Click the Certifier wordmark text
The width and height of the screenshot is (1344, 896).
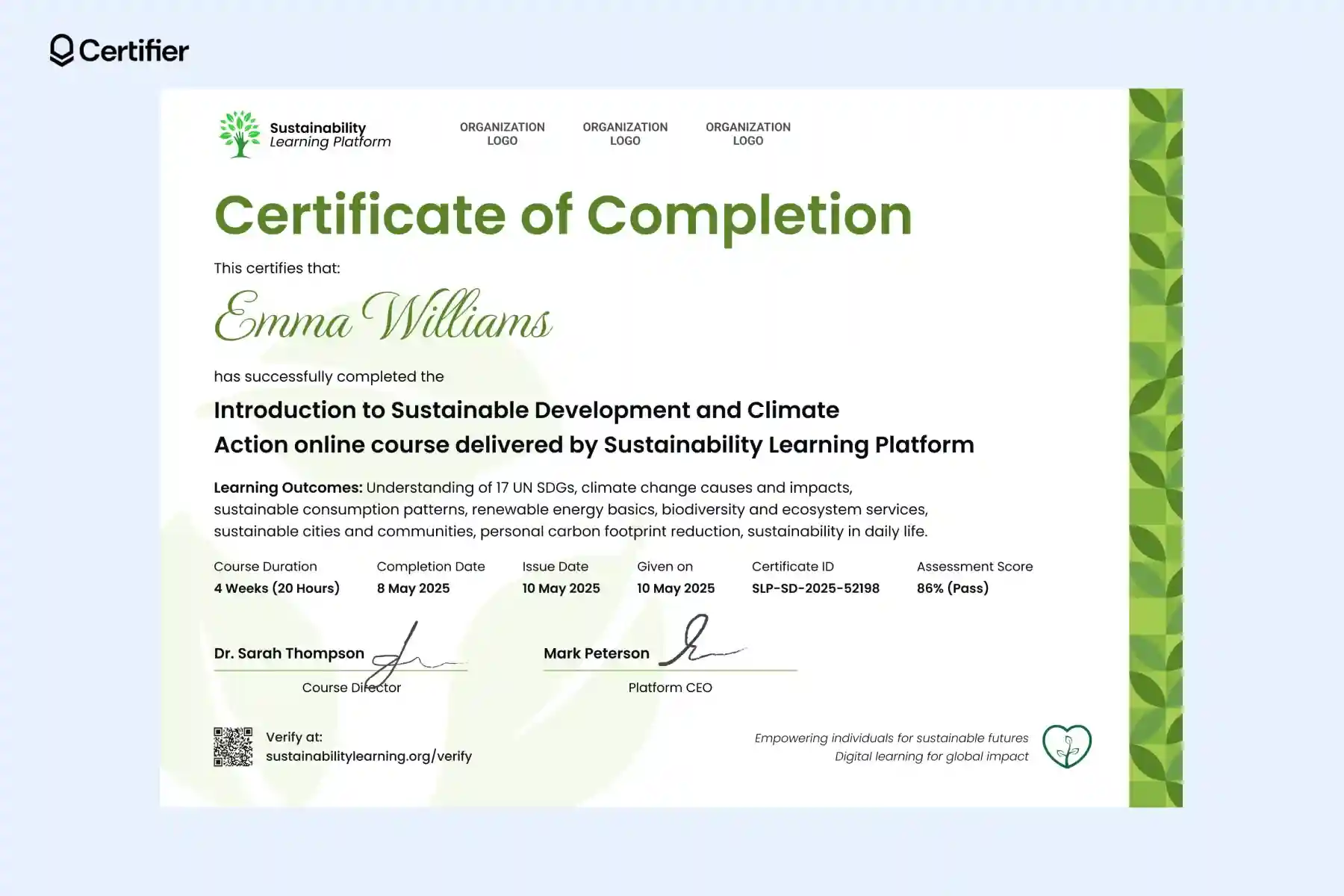(x=134, y=51)
